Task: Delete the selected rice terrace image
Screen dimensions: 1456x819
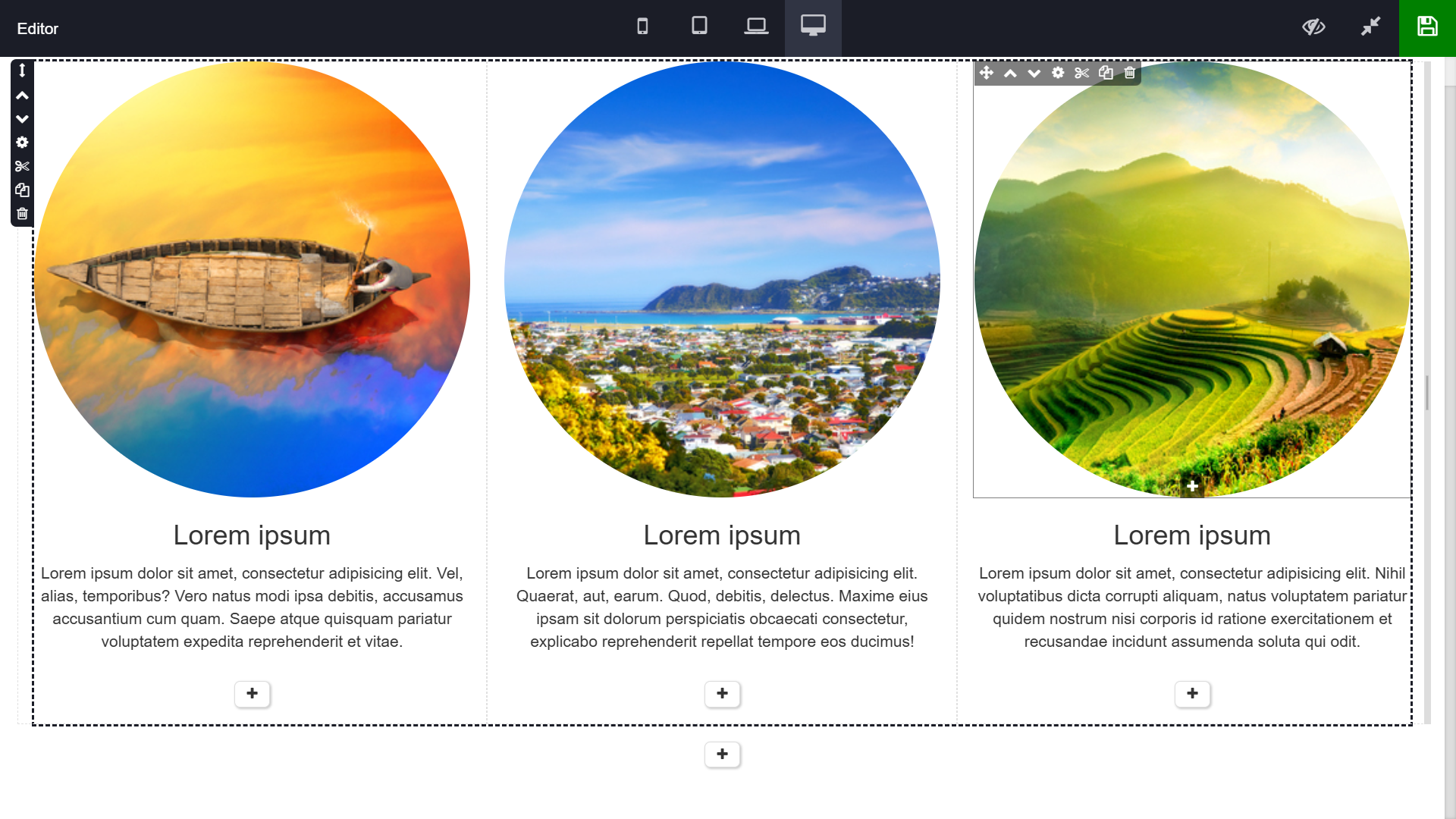Action: (1130, 73)
